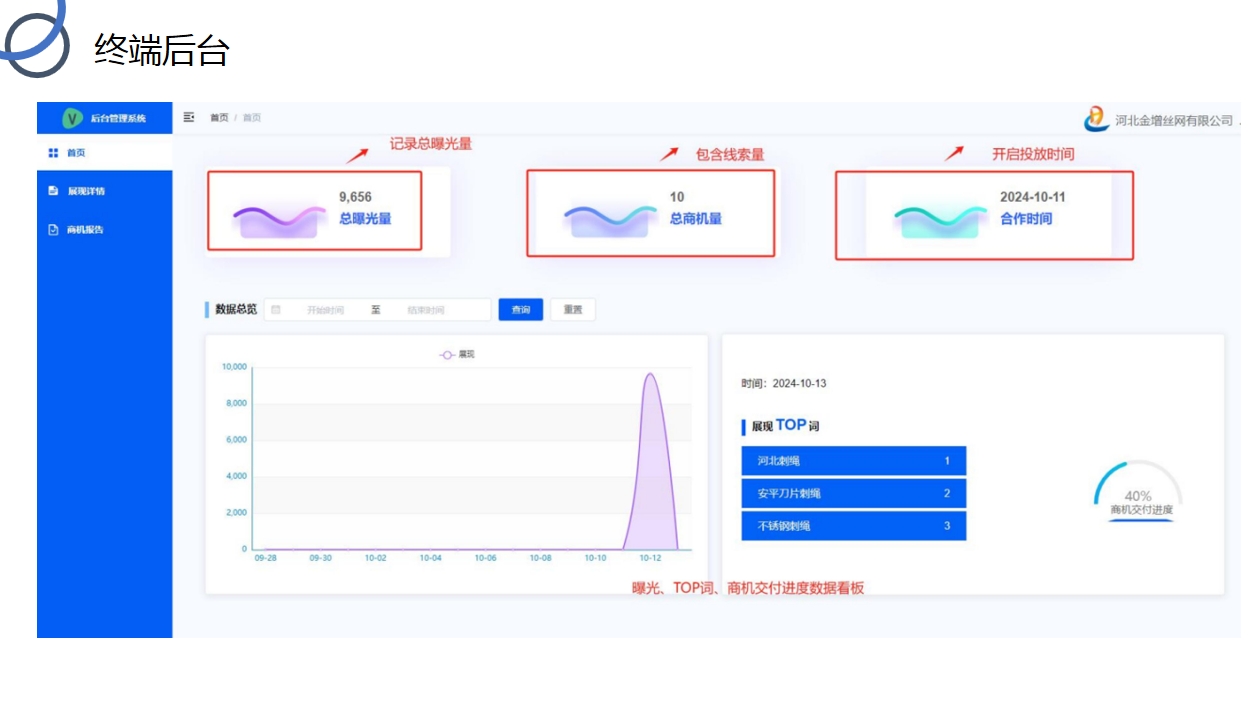
Task: Click the 首页 grid icon in sidebar
Action: point(54,153)
